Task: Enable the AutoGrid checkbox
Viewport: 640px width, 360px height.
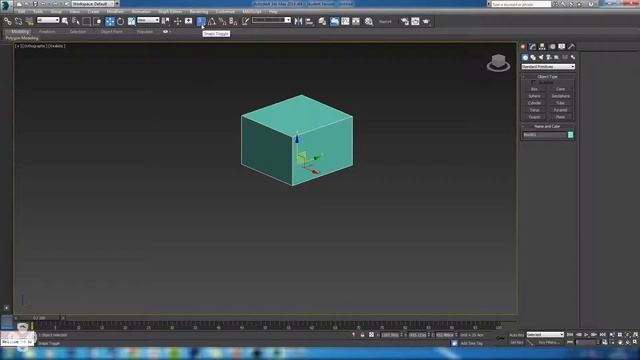Action: coord(534,82)
